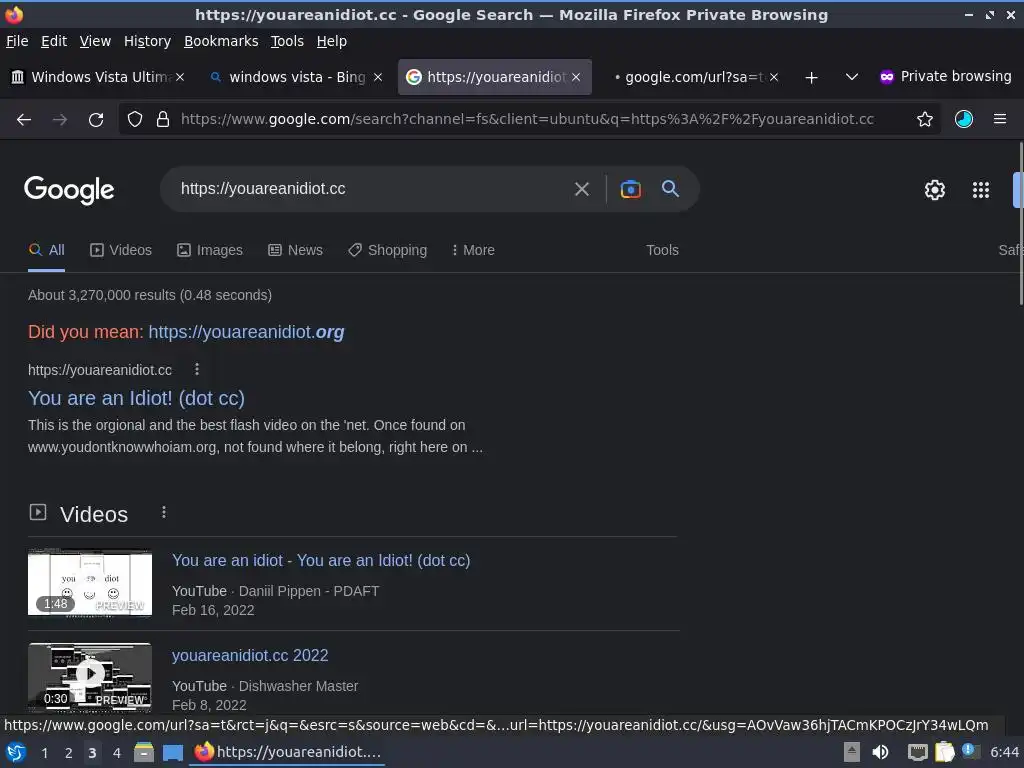Open the clipboard tray icon
1024x768 pixels.
click(x=944, y=752)
